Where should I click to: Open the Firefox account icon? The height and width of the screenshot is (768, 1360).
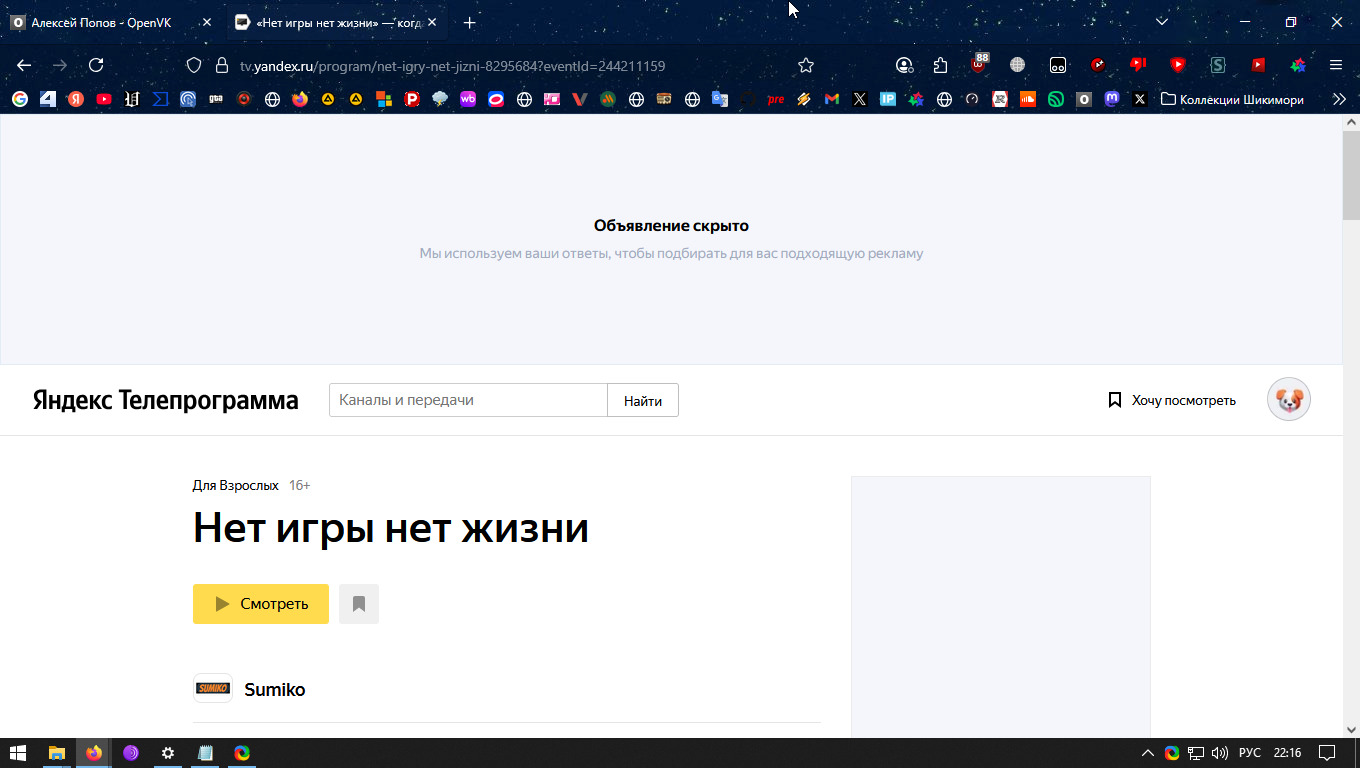point(904,65)
